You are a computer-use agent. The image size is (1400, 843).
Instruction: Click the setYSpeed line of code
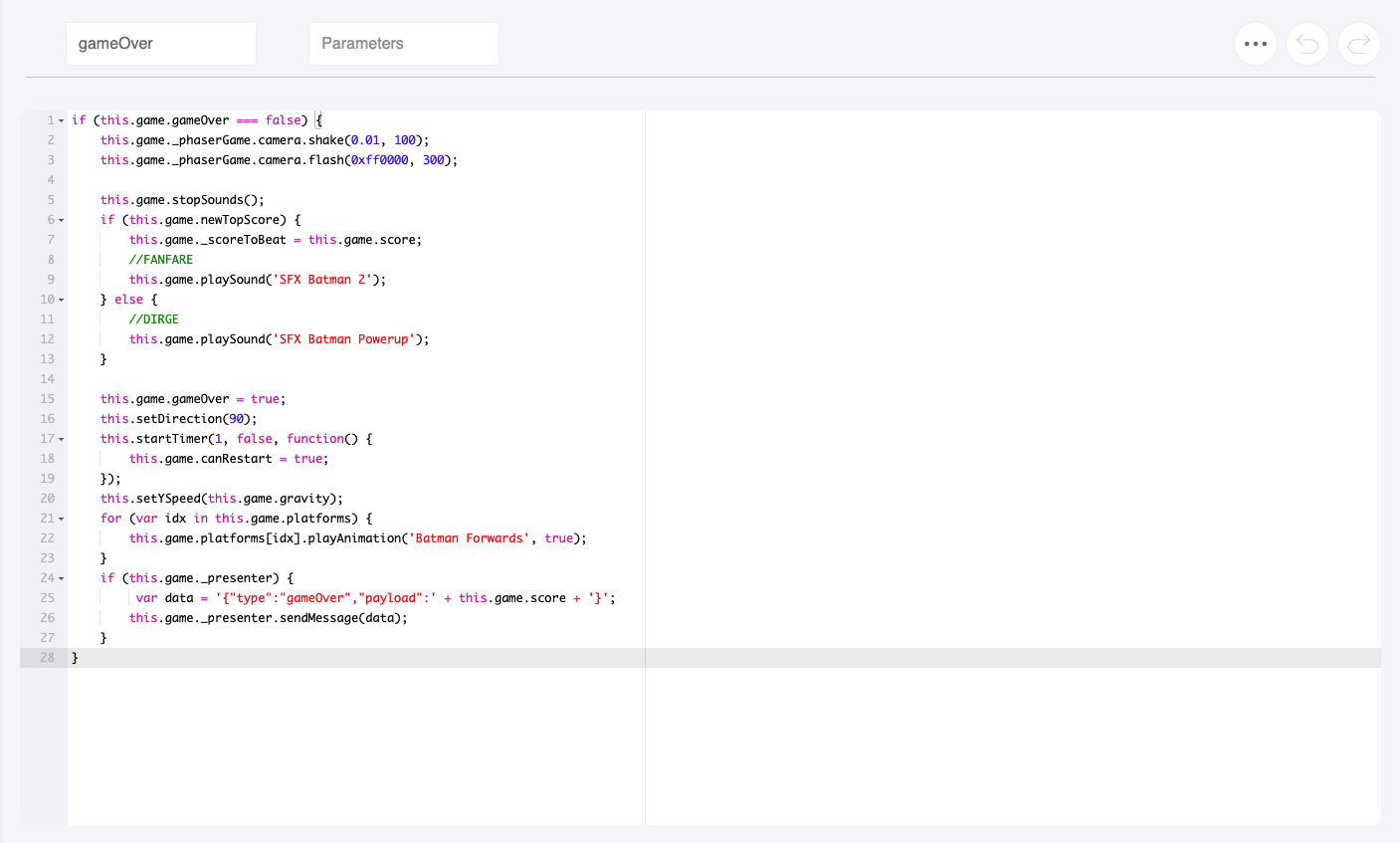222,499
